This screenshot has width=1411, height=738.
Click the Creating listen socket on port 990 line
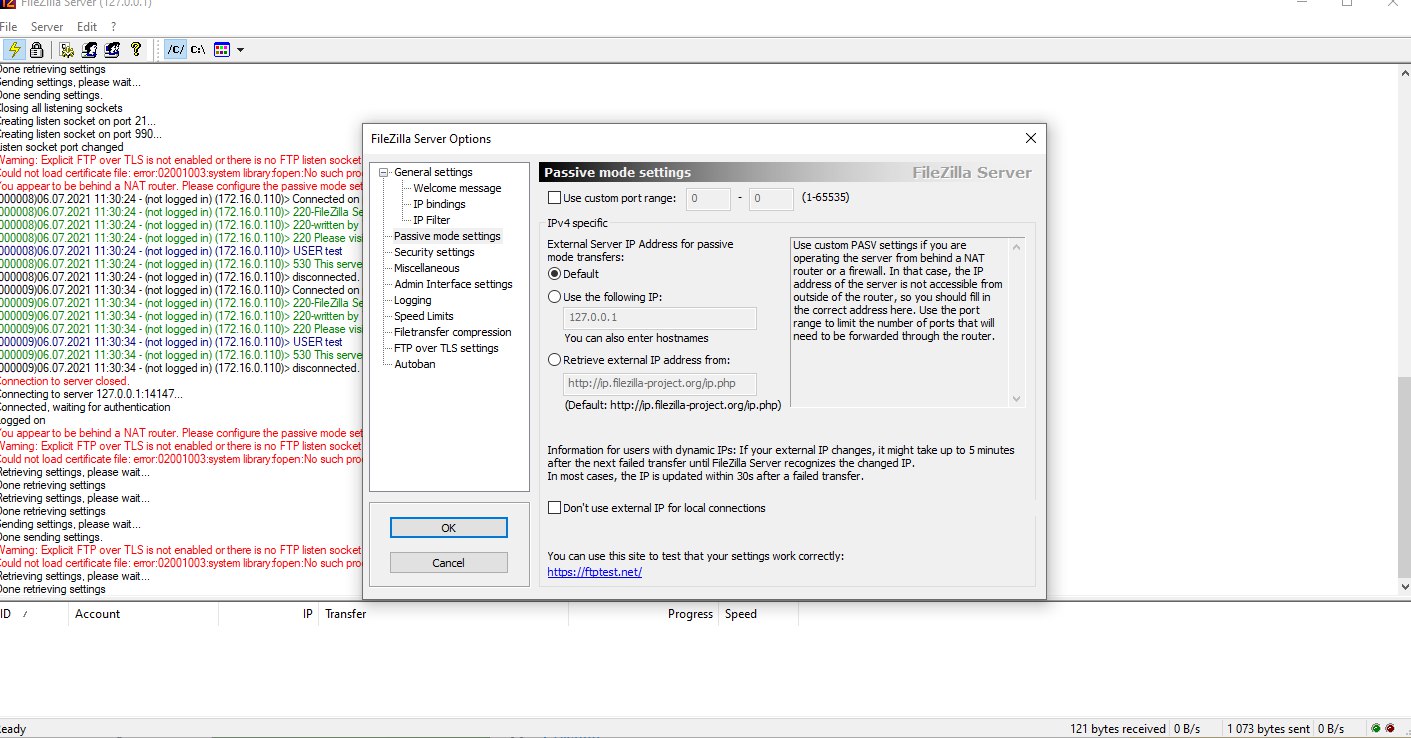tap(80, 134)
